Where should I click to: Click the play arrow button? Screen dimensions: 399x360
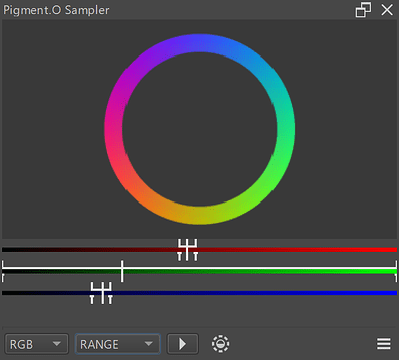(183, 344)
